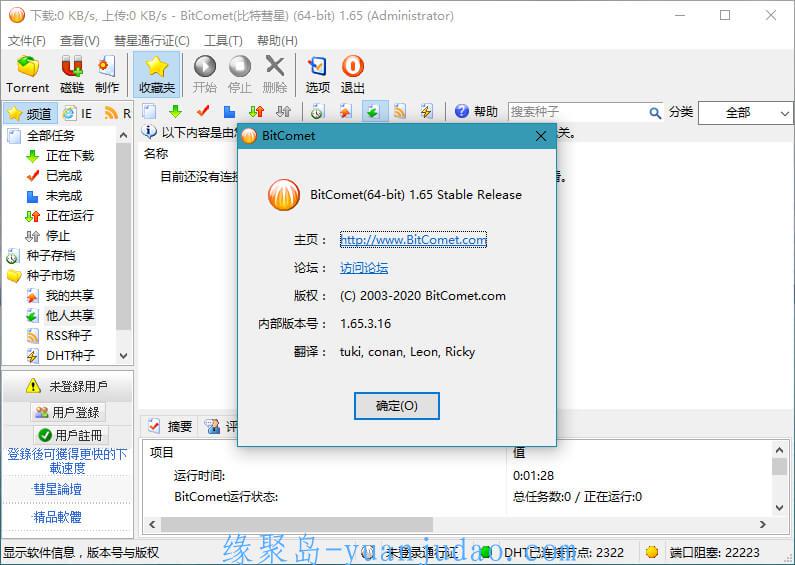
Task: Open 我的共享 in the sidebar
Action: (x=60, y=296)
